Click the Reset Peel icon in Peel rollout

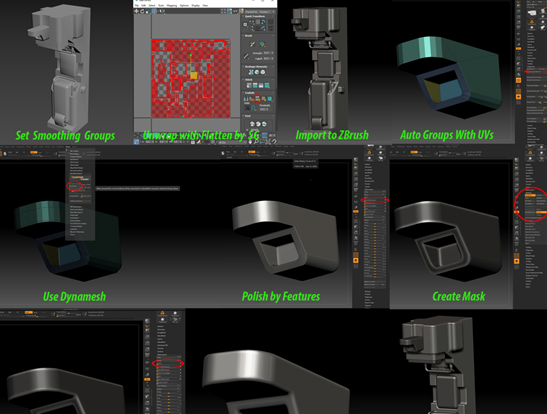264,124
